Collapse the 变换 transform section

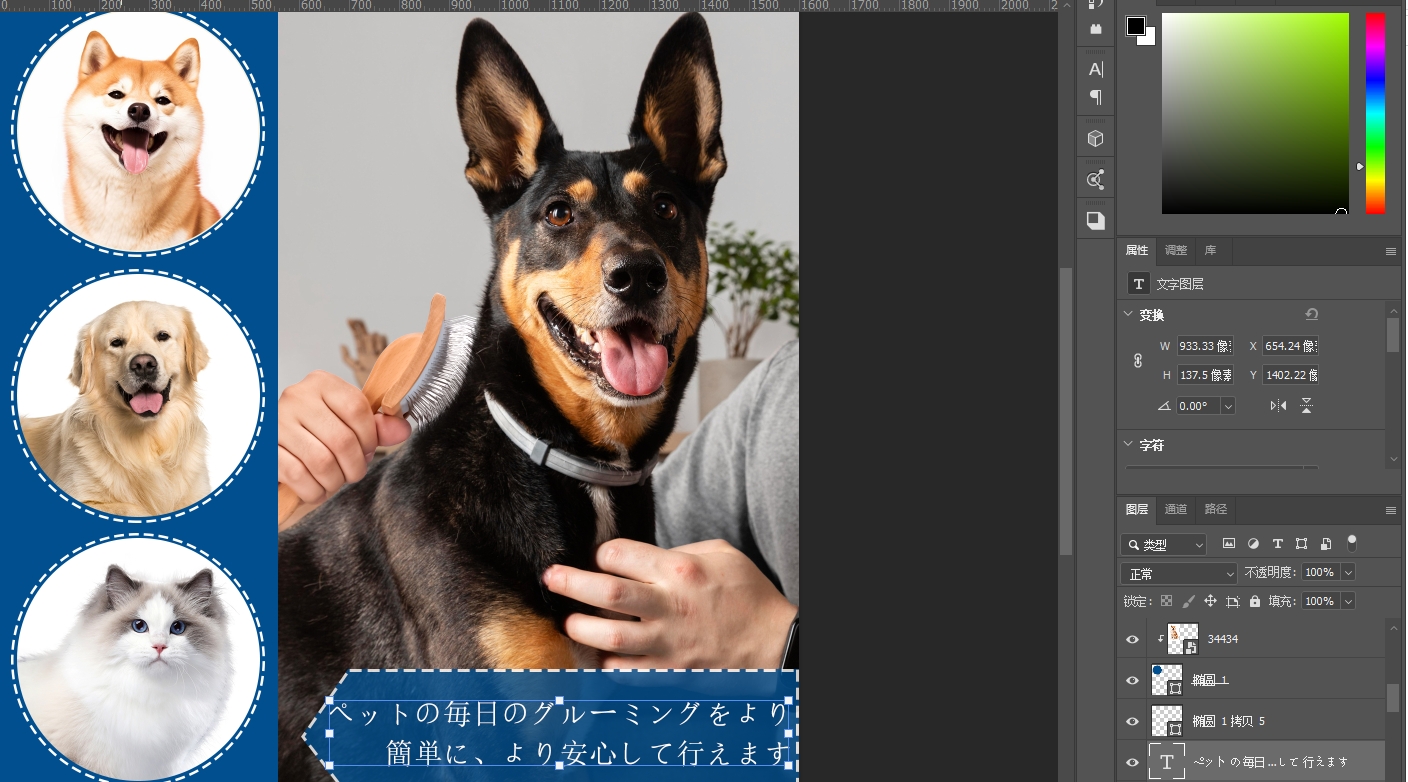point(1128,314)
